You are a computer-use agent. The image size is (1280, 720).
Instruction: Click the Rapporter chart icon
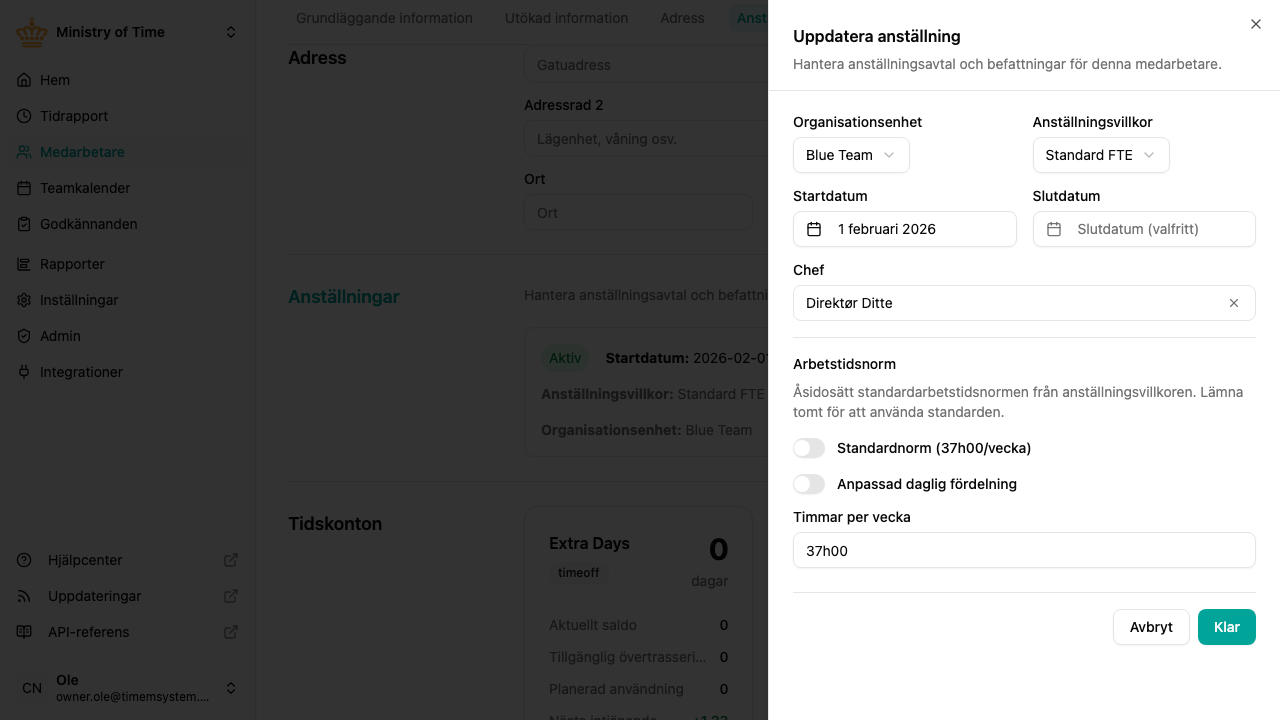24,264
